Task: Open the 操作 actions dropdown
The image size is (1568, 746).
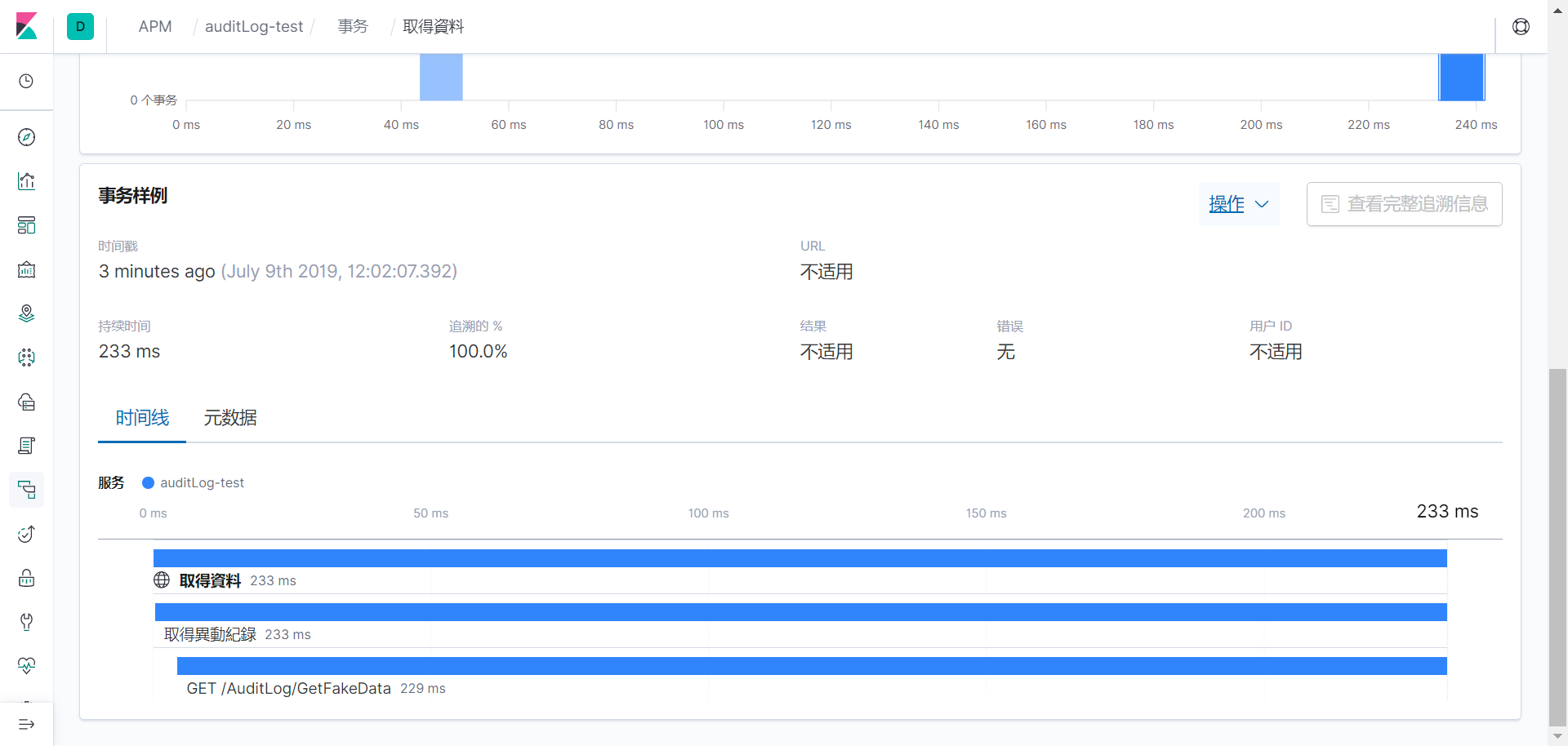Action: pyautogui.click(x=1239, y=204)
